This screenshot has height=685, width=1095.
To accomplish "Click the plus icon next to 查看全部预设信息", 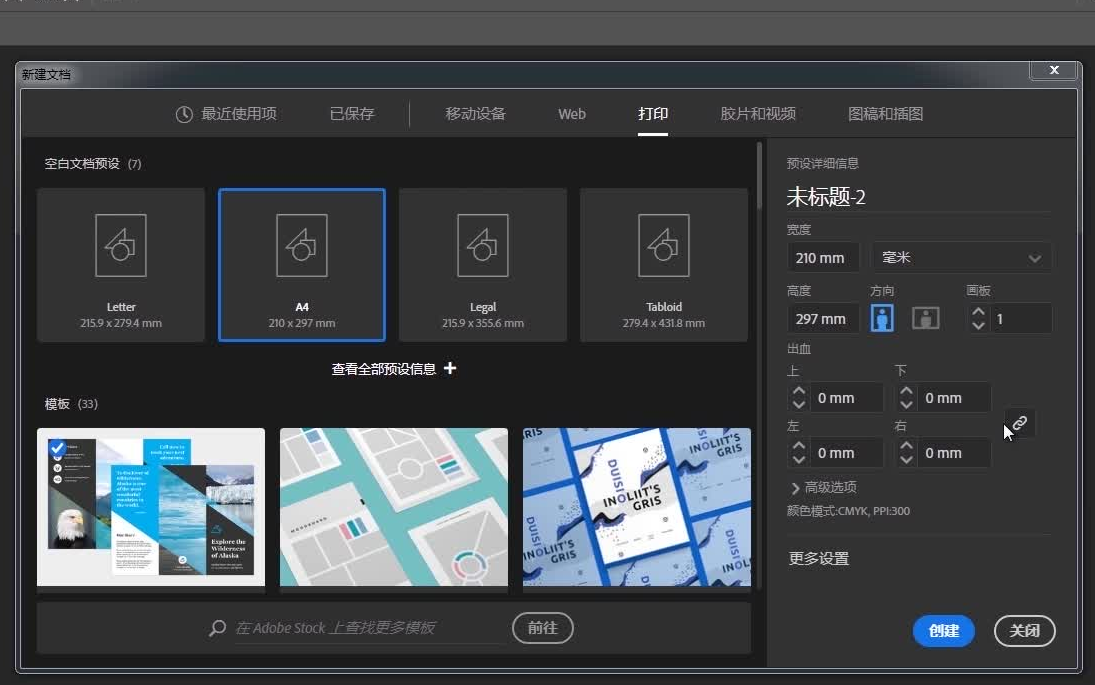I will click(450, 368).
